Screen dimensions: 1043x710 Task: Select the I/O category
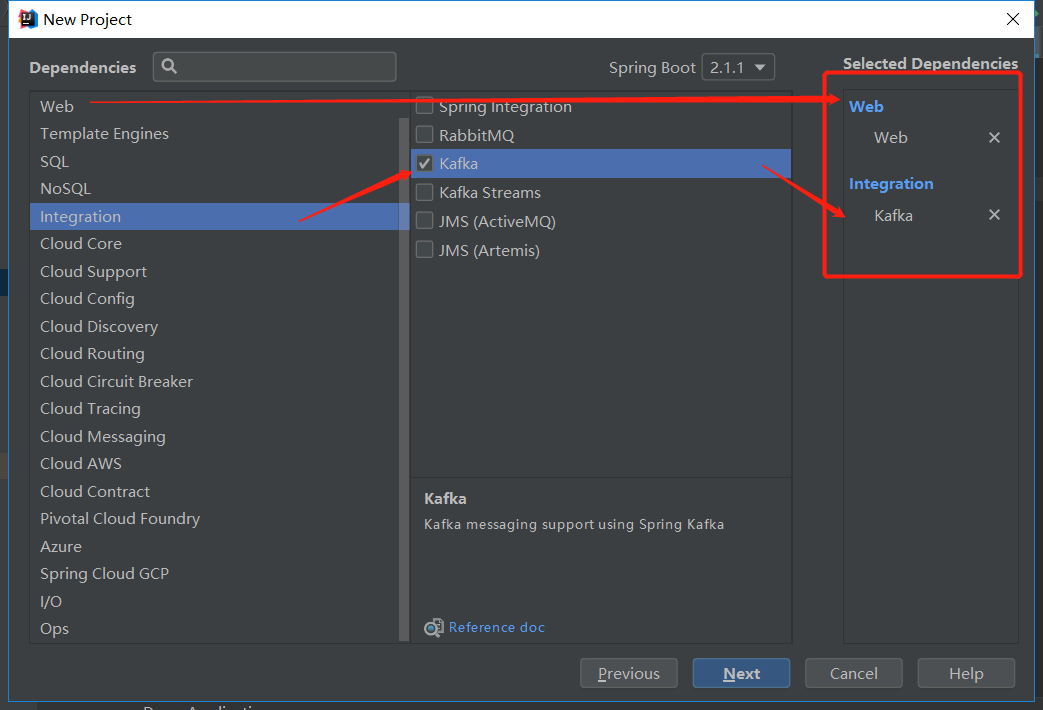click(x=214, y=602)
